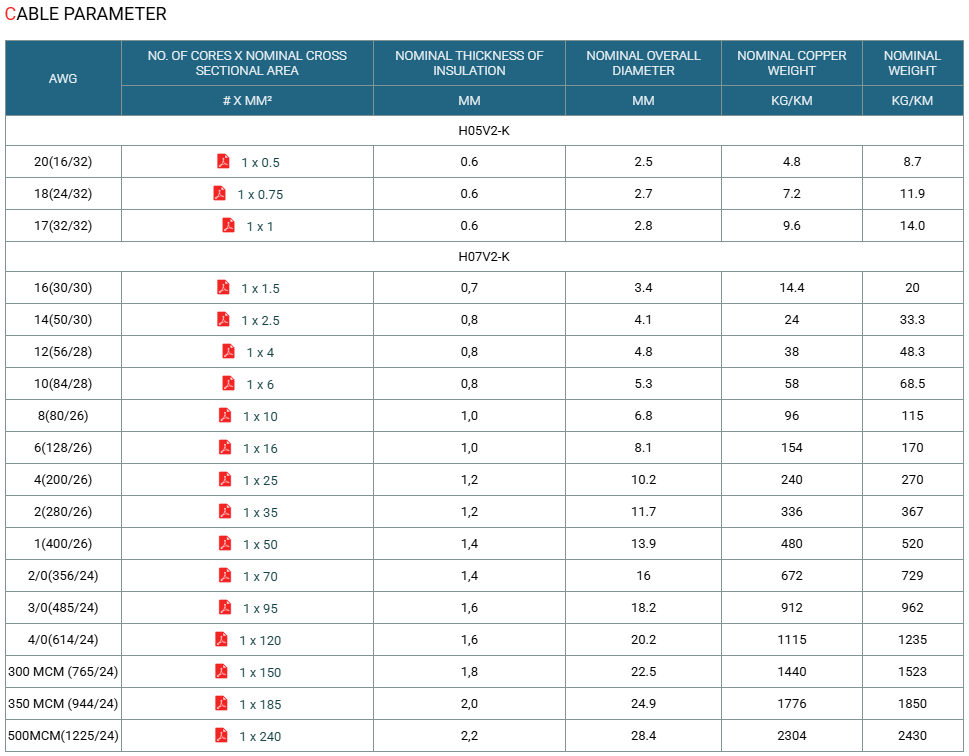Image resolution: width=969 pixels, height=756 pixels.
Task: Open the 1 x 50 link
Action: [x=260, y=545]
